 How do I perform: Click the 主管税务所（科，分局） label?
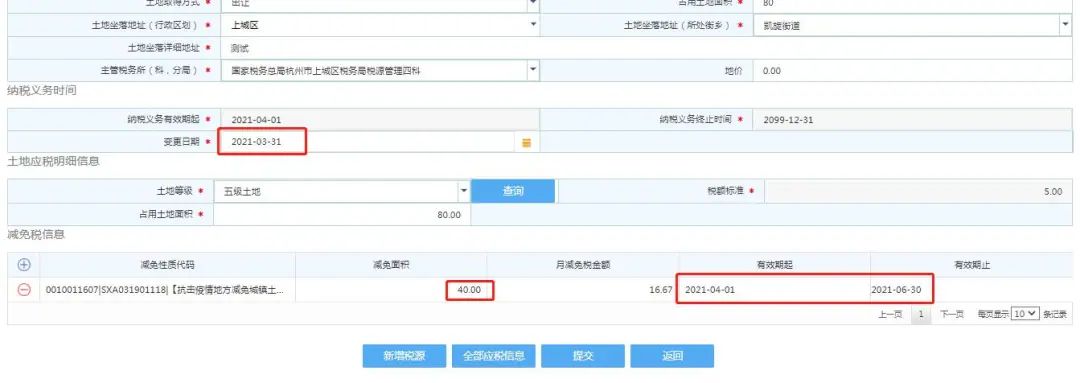tap(149, 70)
